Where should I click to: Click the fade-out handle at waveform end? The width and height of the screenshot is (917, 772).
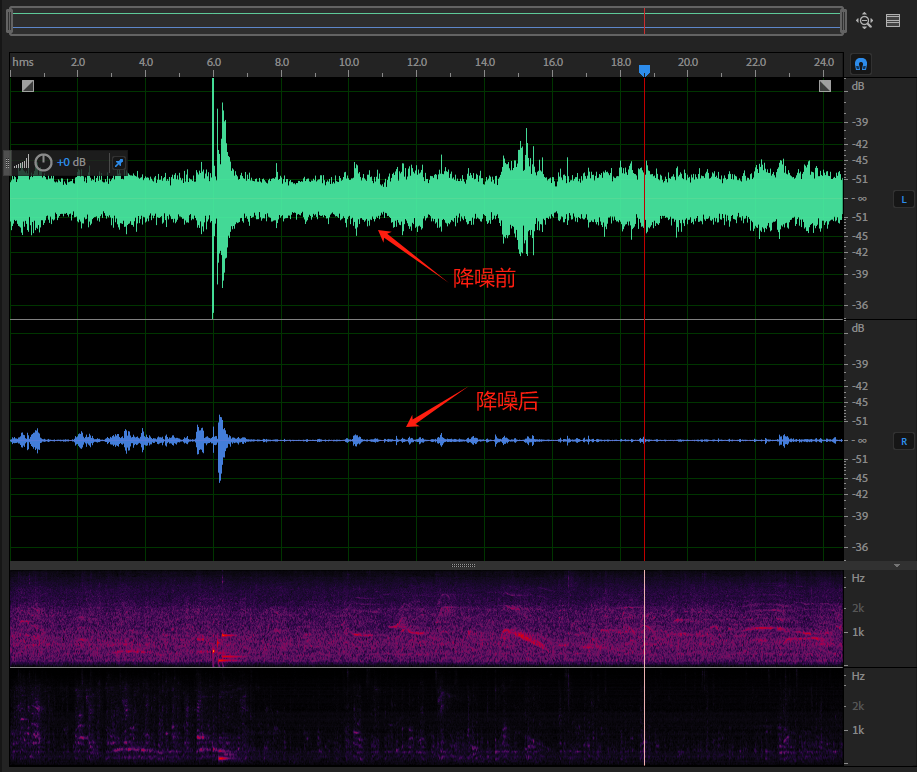click(x=825, y=86)
